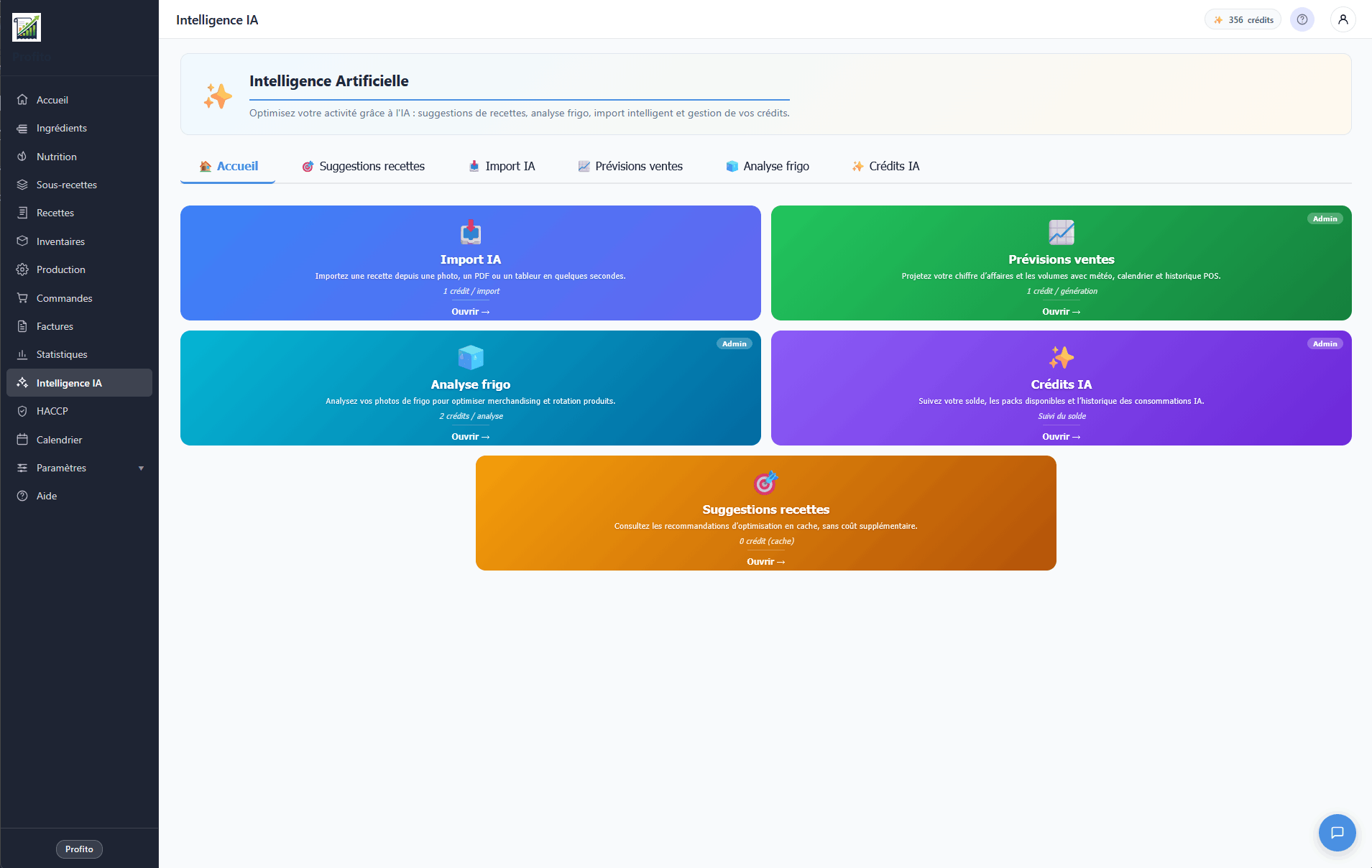Click the 356 crédits badge
Screen dimensions: 1372x868
point(1243,19)
